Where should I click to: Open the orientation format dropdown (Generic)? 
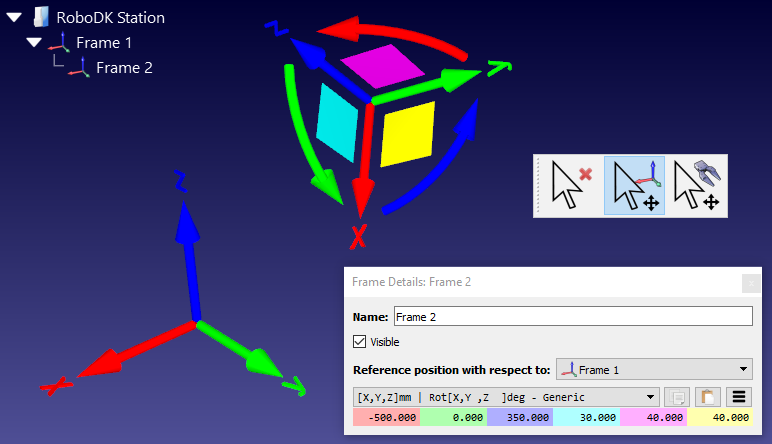[x=506, y=397]
